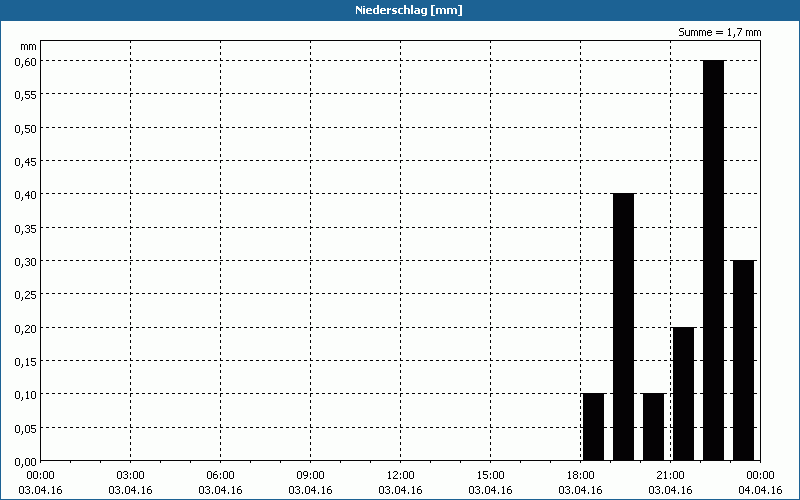Click the x-axis time label '21:00'
Image resolution: width=800 pixels, height=500 pixels.
[670, 476]
